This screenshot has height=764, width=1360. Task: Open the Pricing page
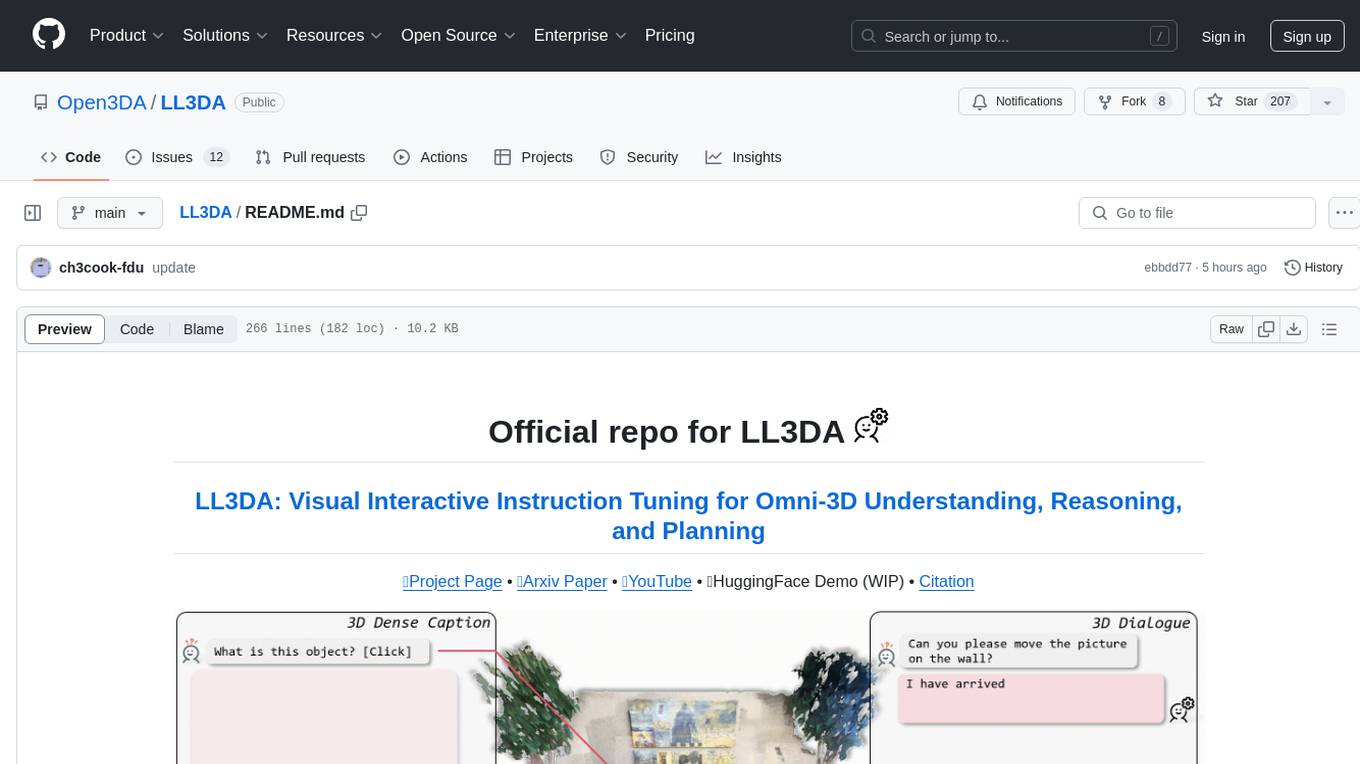tap(670, 35)
